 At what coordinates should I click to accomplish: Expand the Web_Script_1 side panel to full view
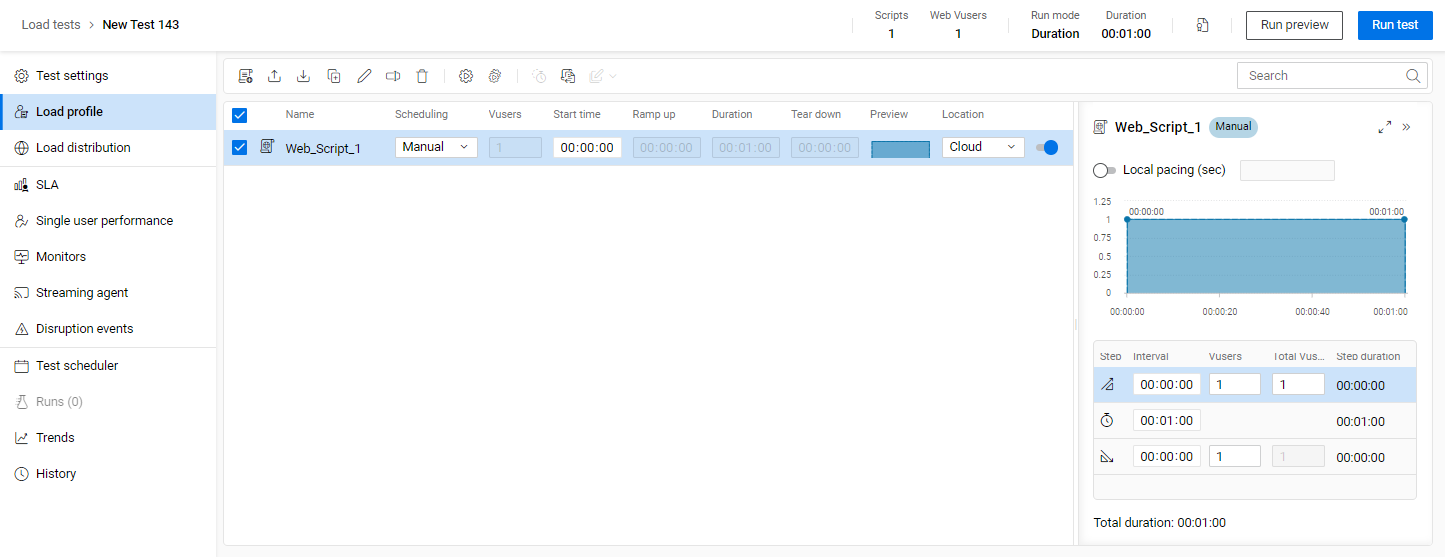click(x=1384, y=127)
